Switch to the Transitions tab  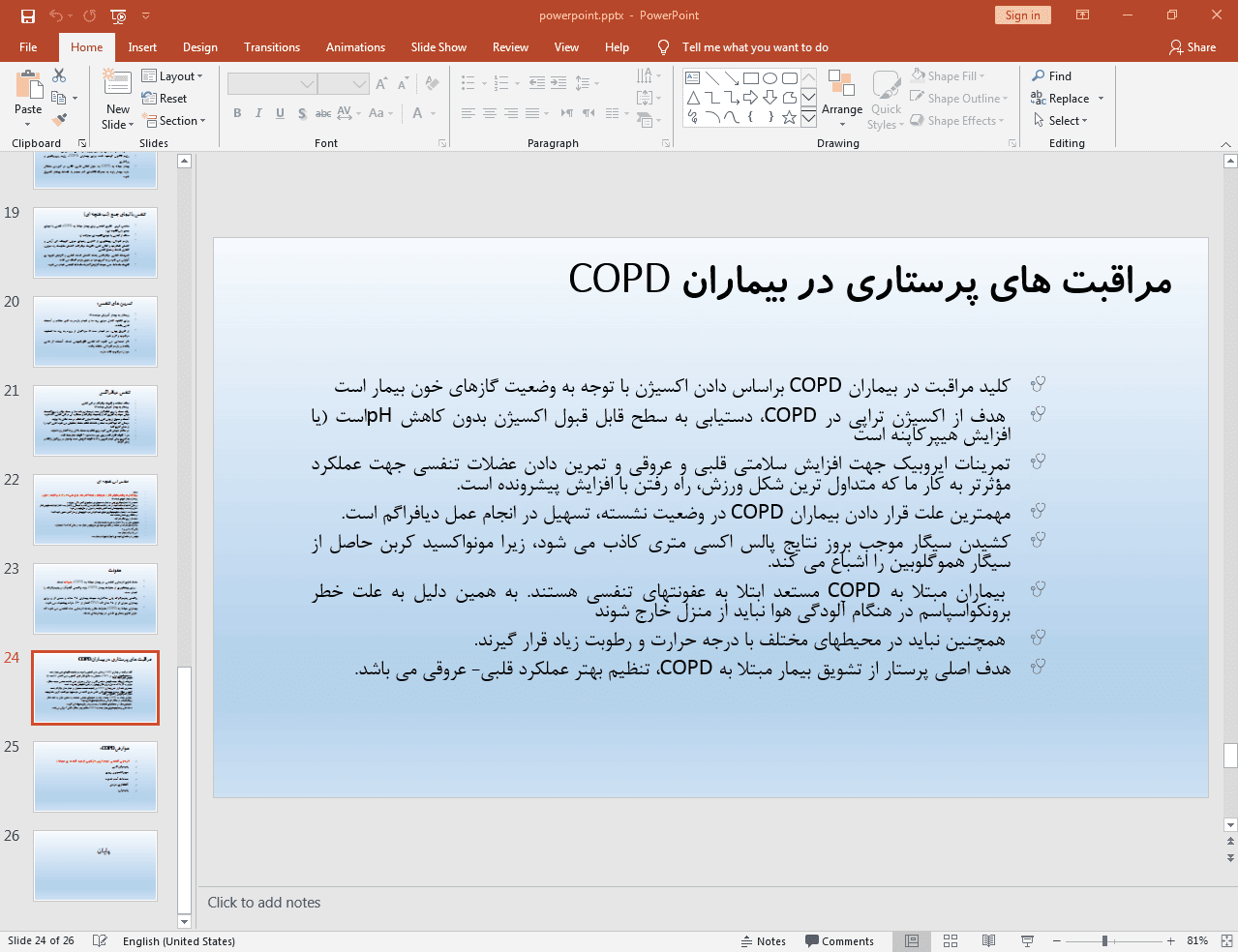[272, 46]
